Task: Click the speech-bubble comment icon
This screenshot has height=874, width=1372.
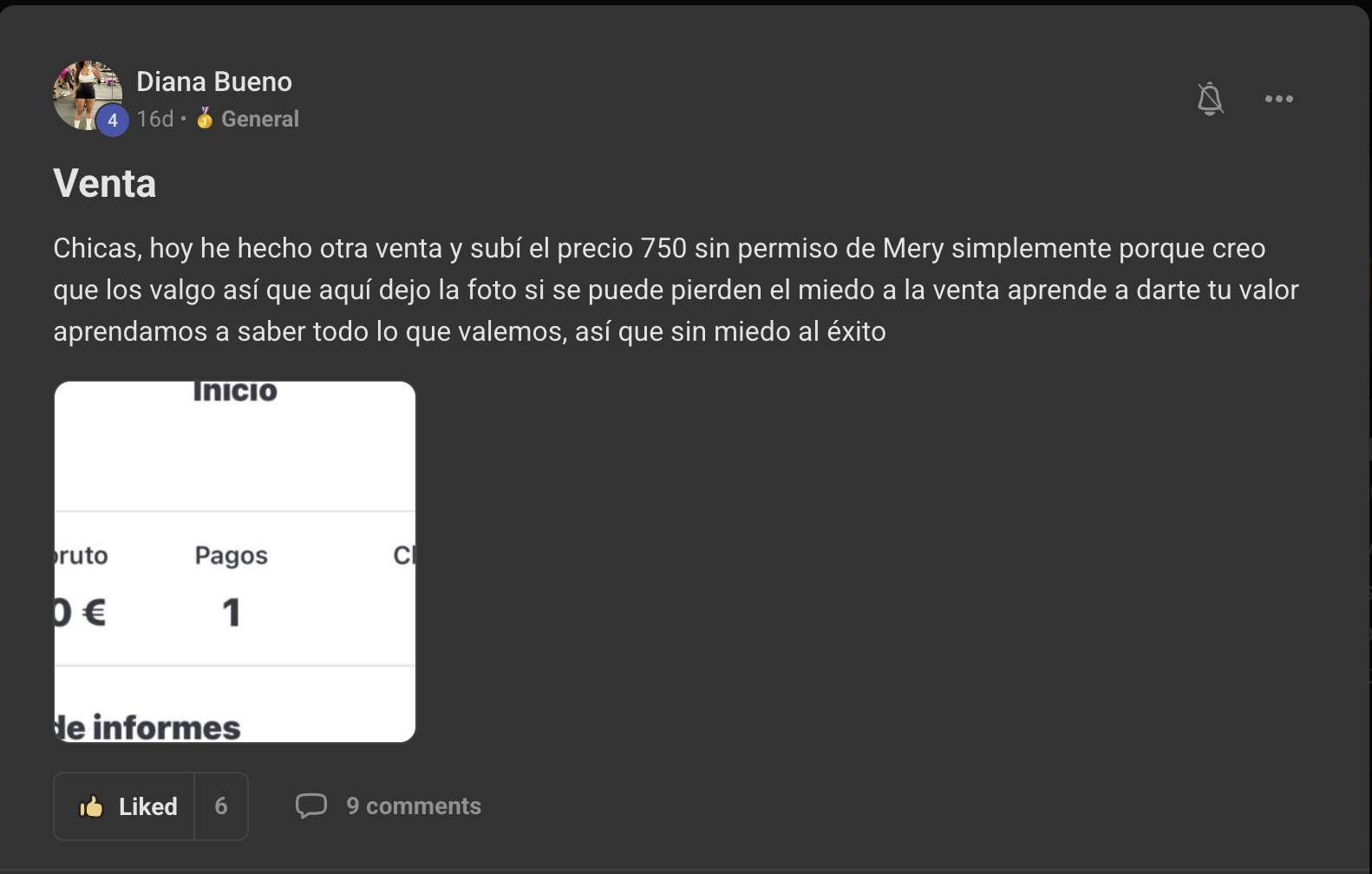Action: click(x=312, y=806)
